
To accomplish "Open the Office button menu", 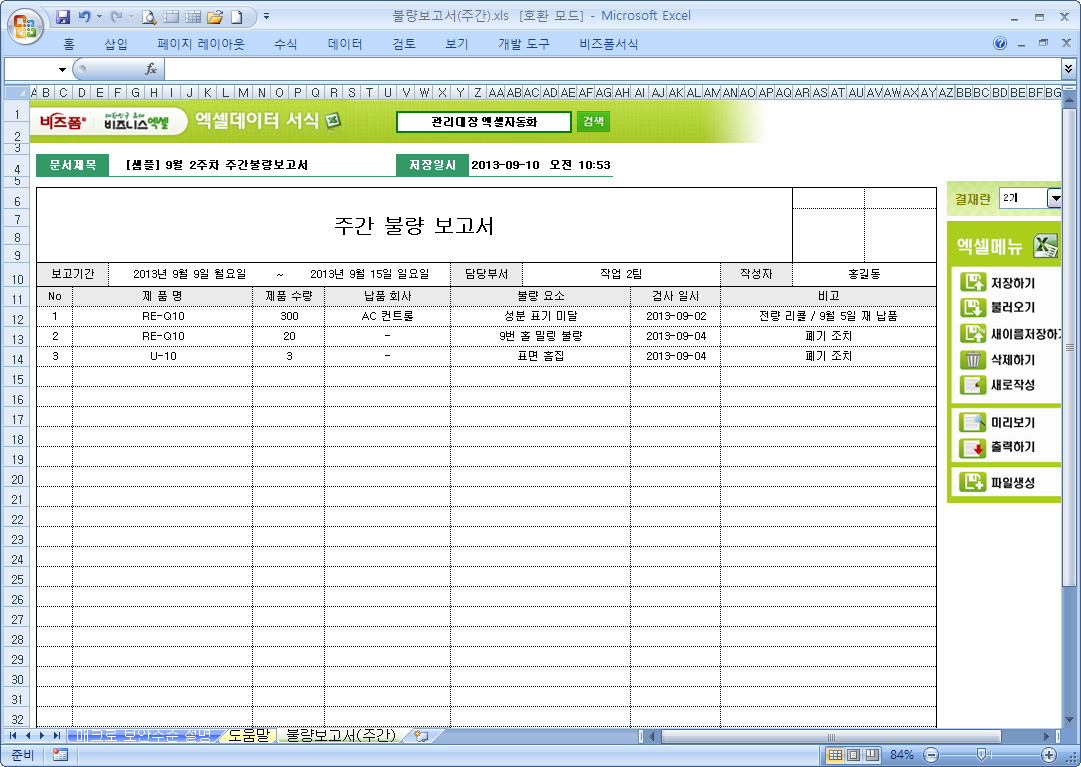I will pyautogui.click(x=26, y=26).
